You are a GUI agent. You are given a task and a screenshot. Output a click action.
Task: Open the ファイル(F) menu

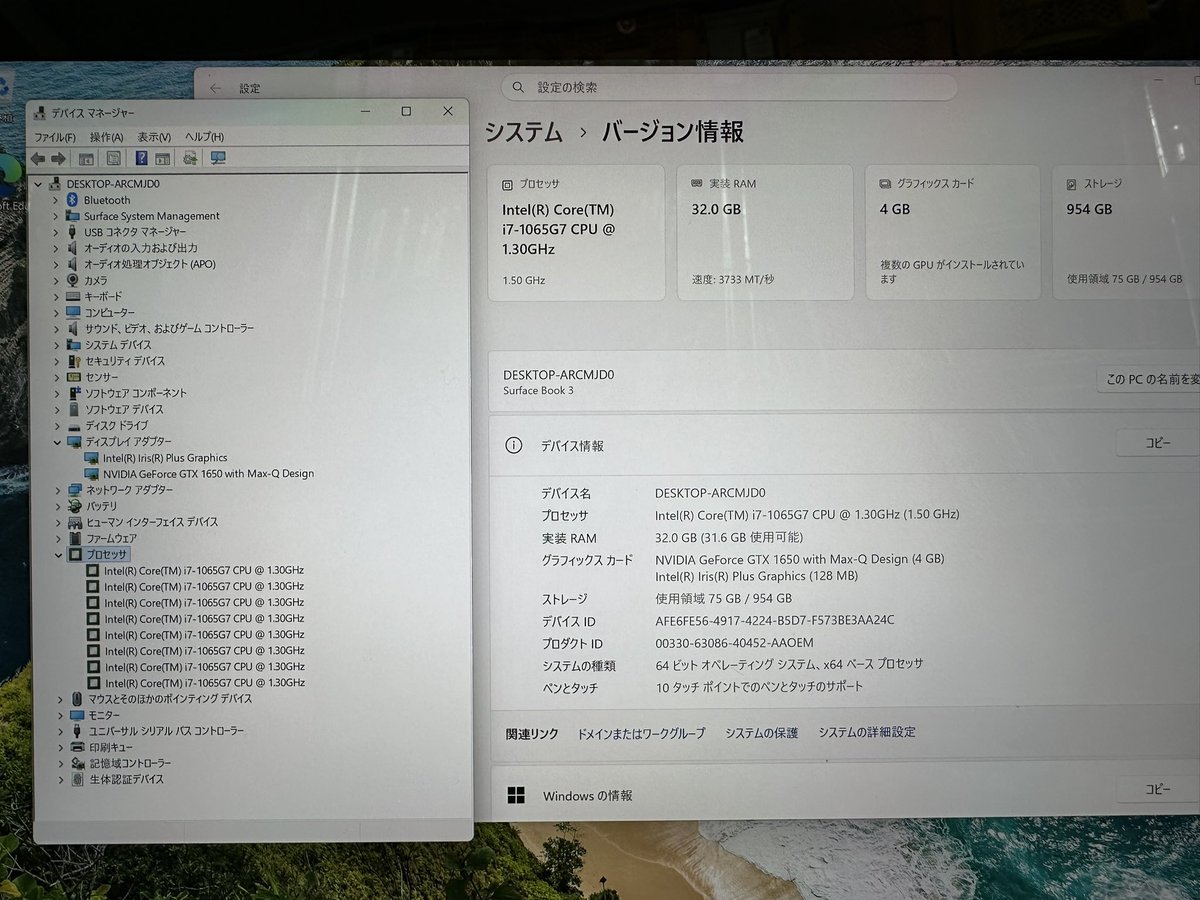tap(55, 137)
